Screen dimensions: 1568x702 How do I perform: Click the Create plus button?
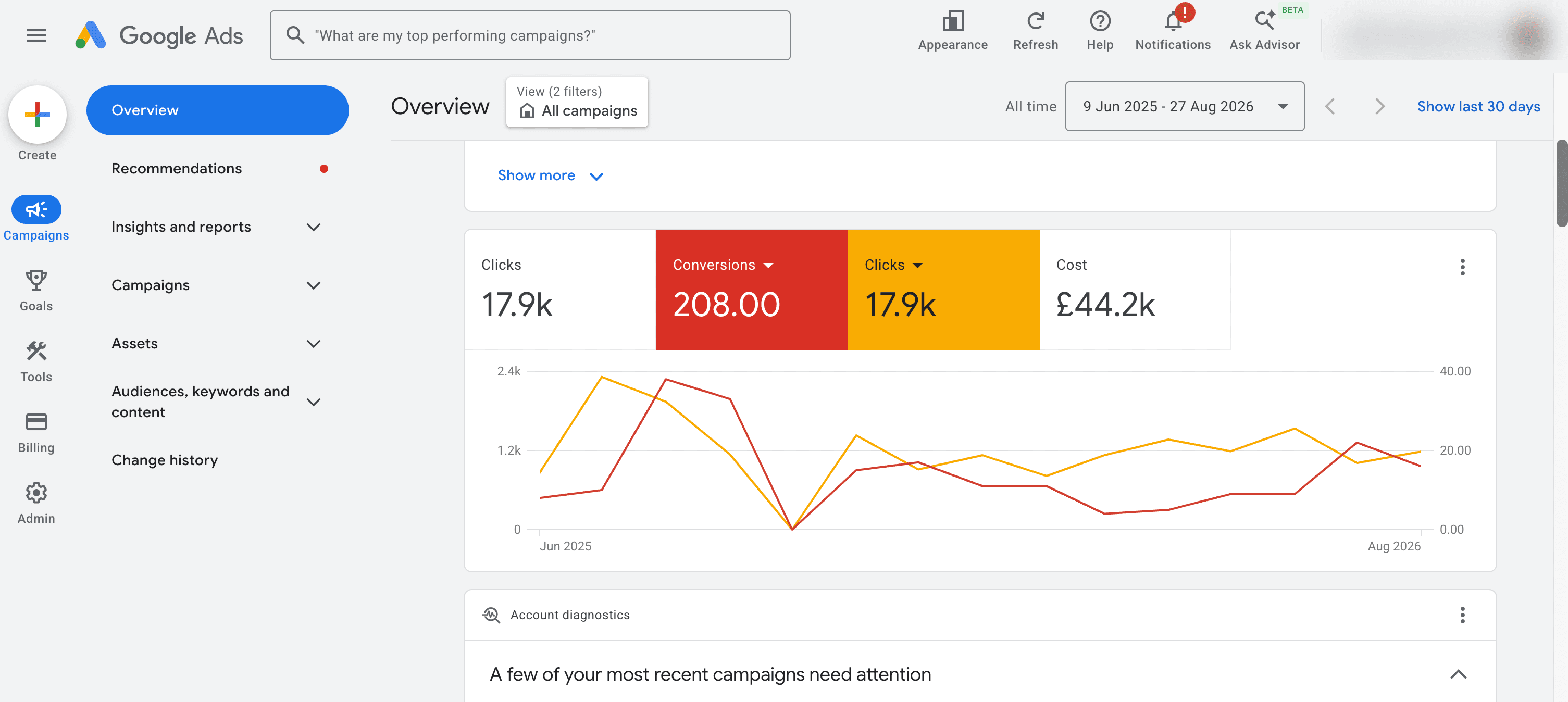(x=37, y=115)
